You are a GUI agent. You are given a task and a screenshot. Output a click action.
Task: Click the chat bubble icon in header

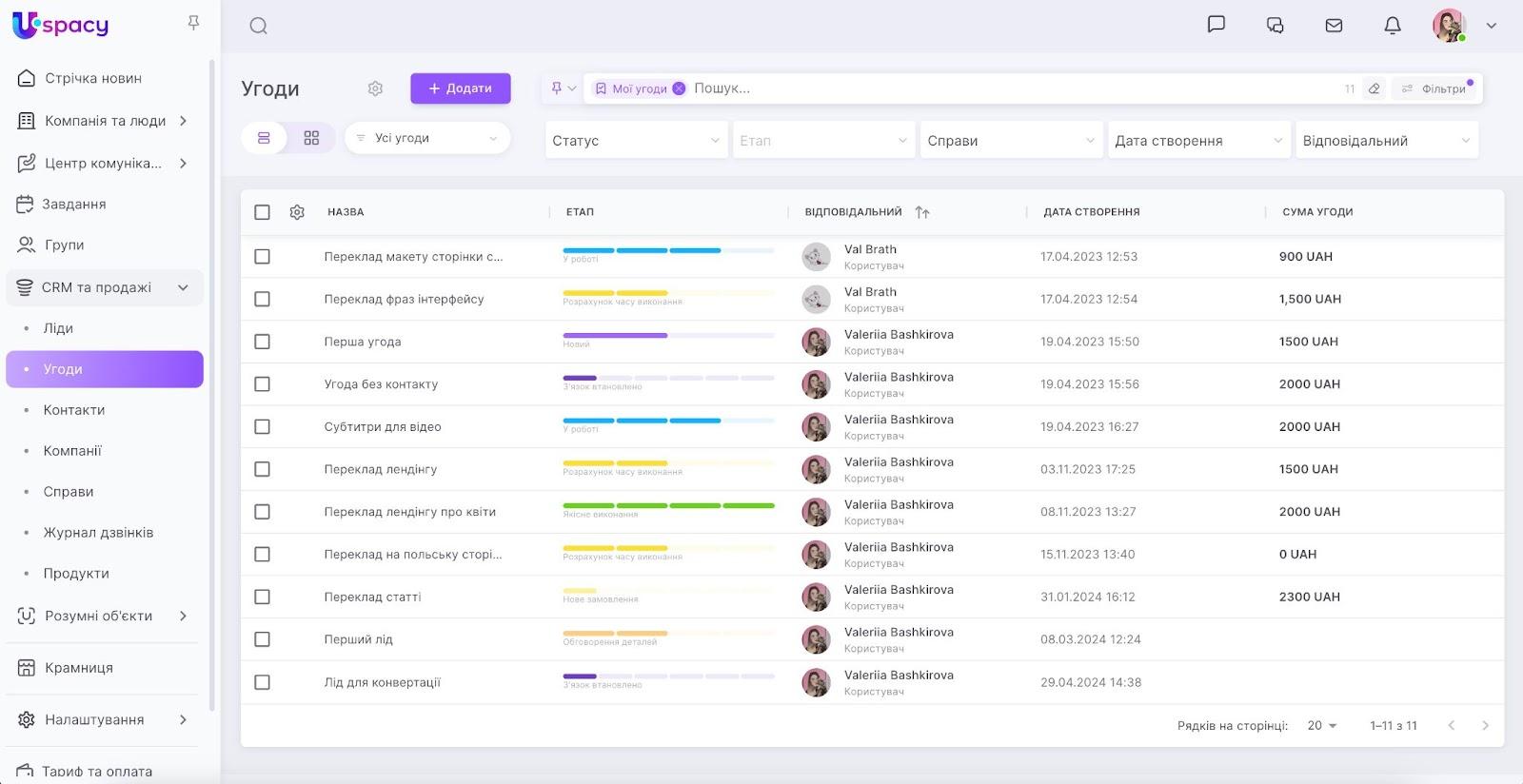(1216, 25)
